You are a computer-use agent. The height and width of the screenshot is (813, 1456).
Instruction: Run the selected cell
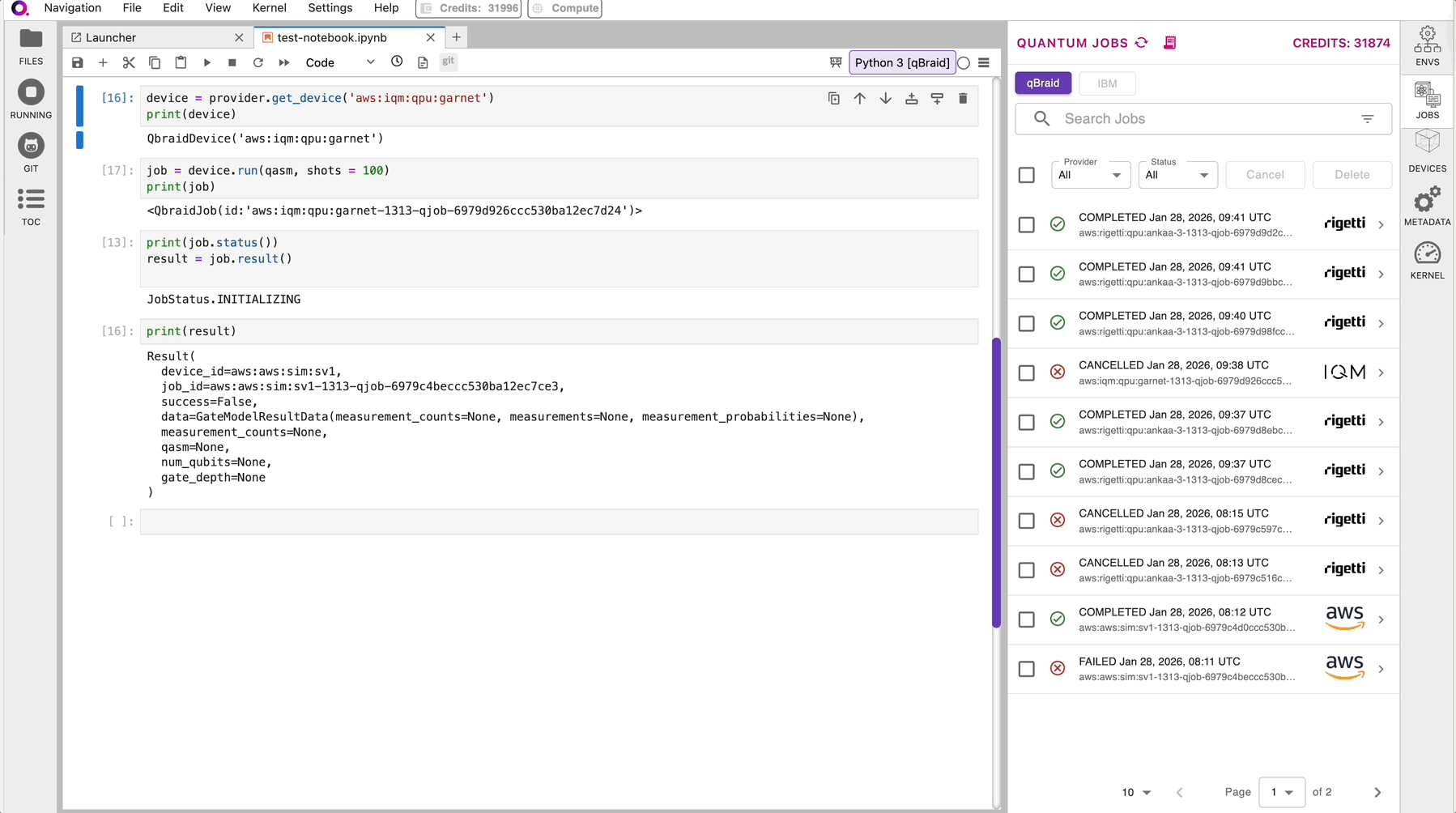(x=206, y=62)
